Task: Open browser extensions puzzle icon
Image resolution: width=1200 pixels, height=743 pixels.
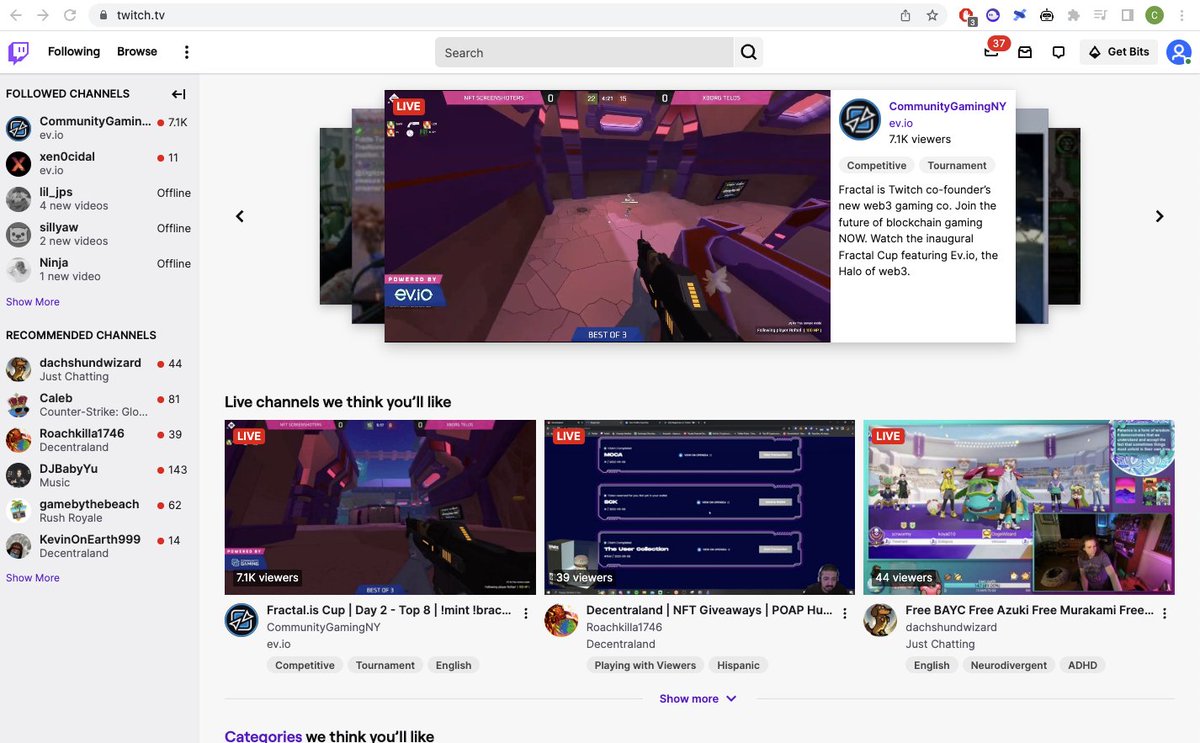Action: (1074, 15)
